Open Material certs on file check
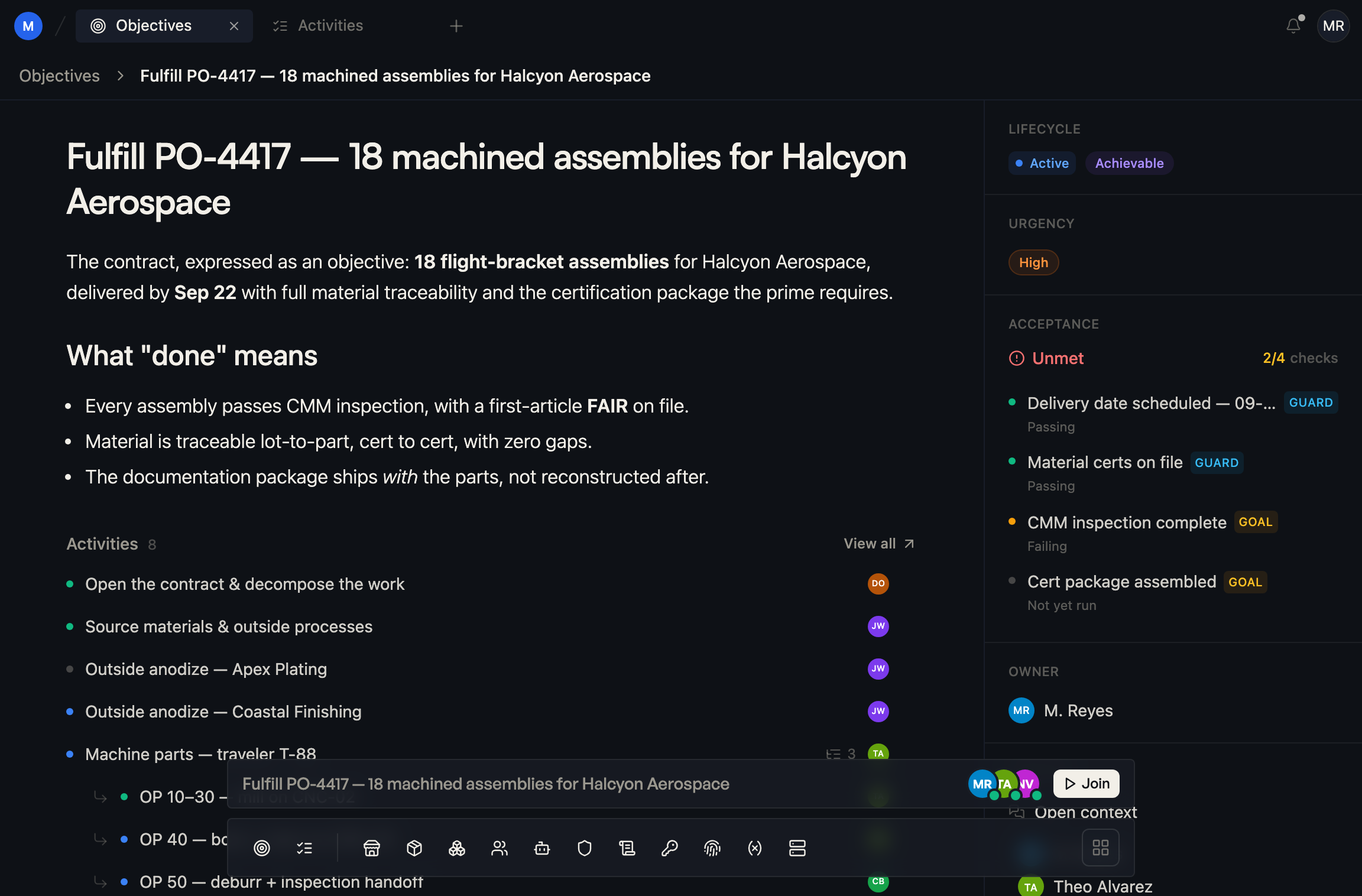The image size is (1362, 896). coord(1173,473)
